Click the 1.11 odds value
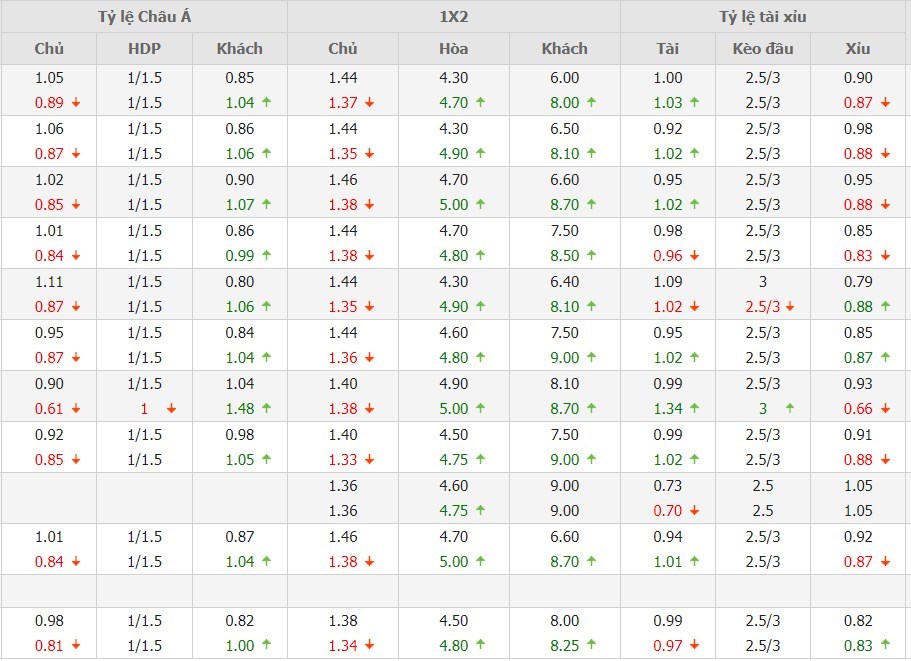Screen dimensions: 911x661 click(x=49, y=282)
